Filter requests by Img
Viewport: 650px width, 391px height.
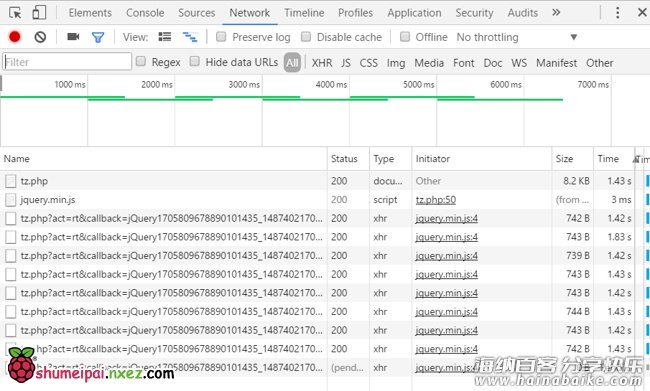click(396, 63)
